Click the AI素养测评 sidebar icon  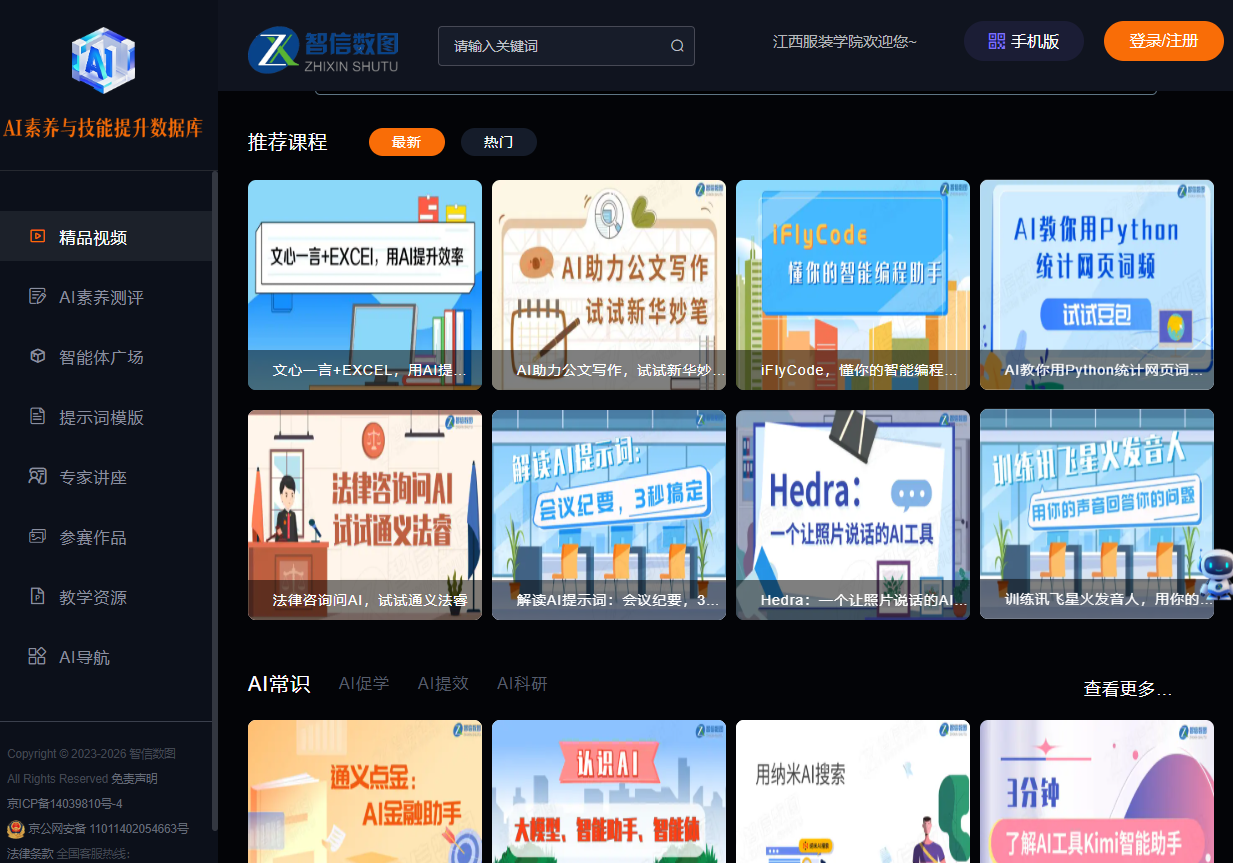click(37, 297)
